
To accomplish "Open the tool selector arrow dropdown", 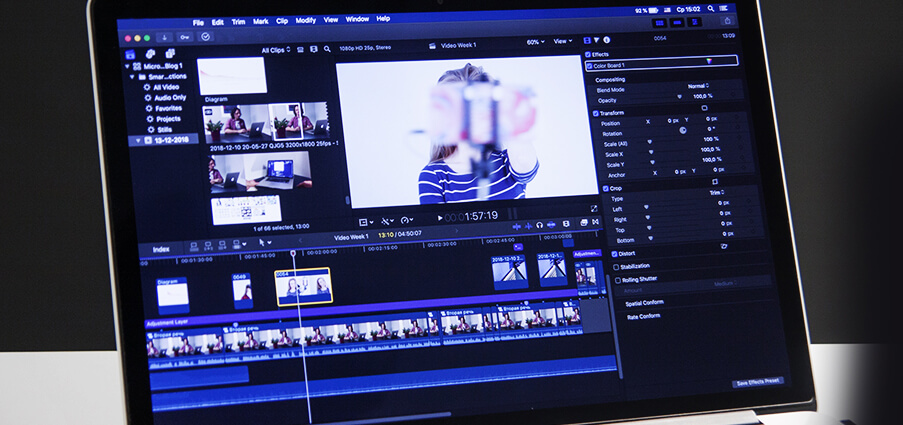I will point(265,244).
